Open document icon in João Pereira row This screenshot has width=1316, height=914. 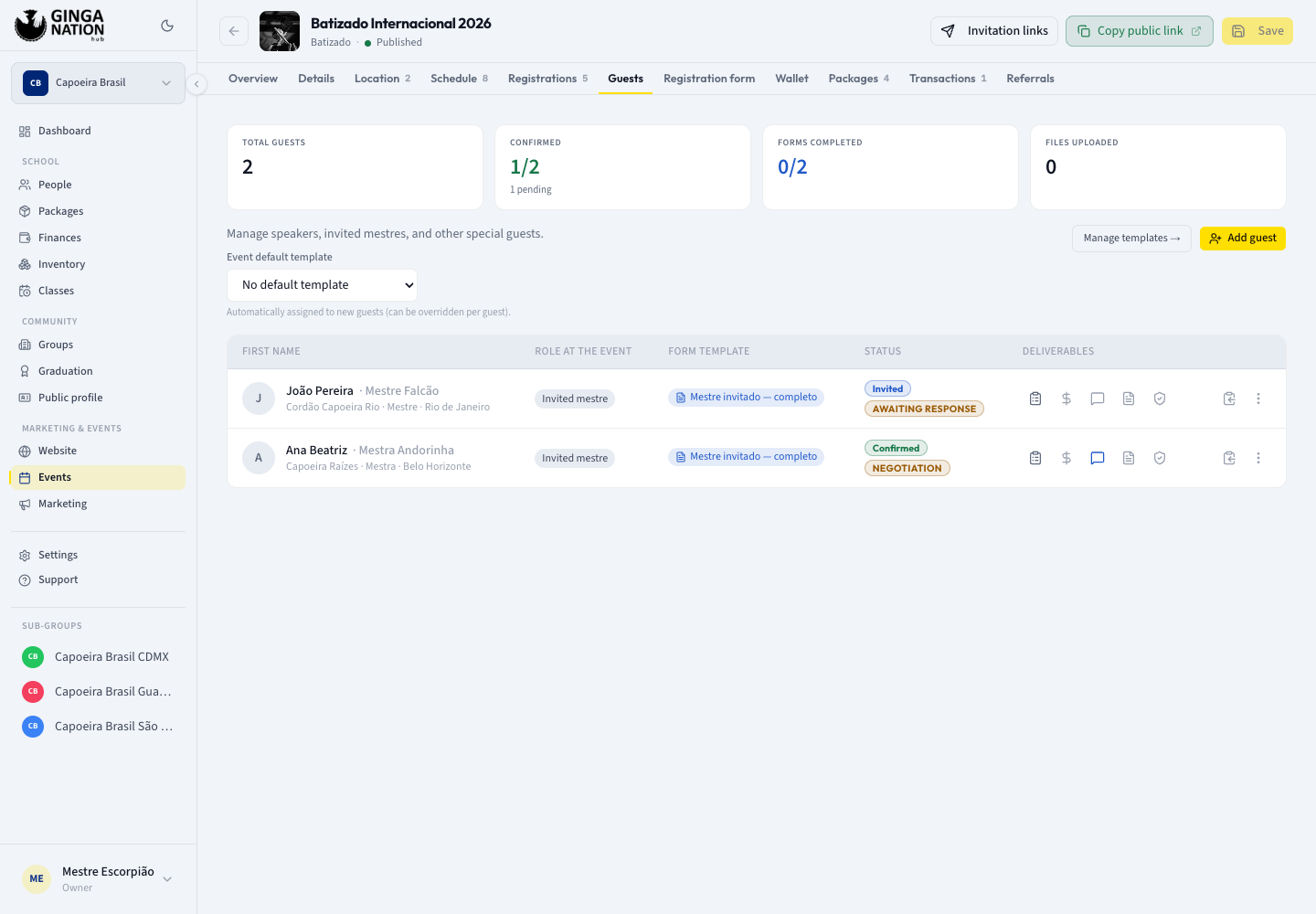pyautogui.click(x=1129, y=399)
